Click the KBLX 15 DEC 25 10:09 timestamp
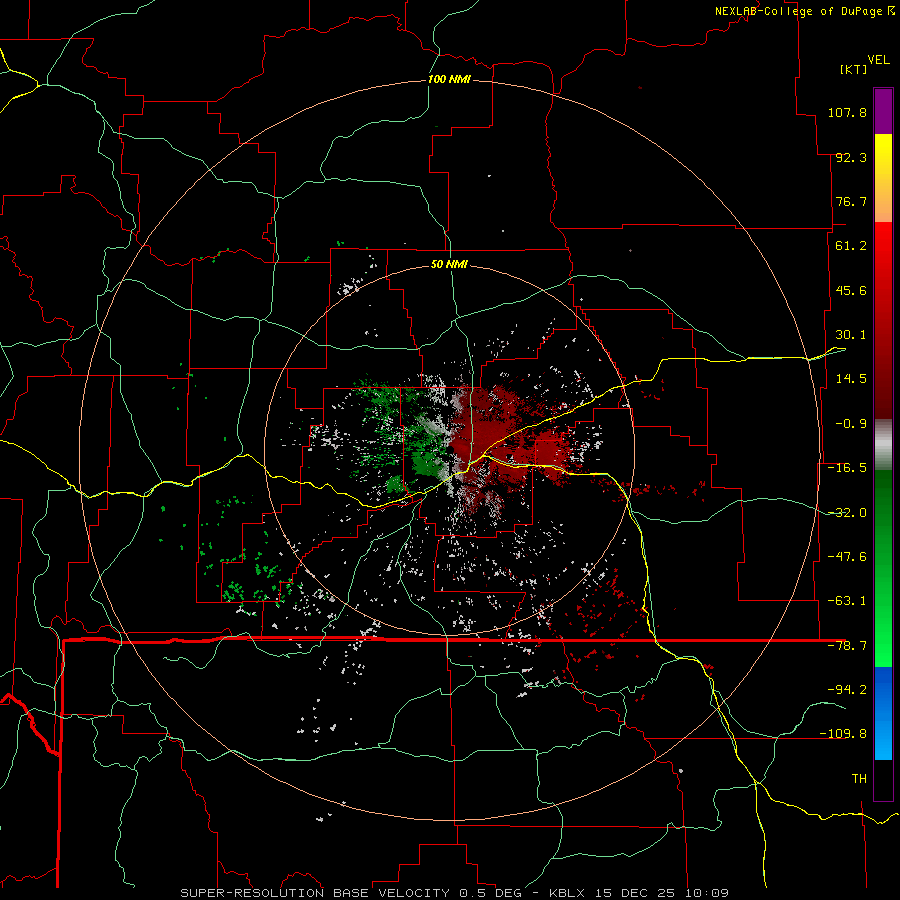900x900 pixels. pyautogui.click(x=639, y=893)
